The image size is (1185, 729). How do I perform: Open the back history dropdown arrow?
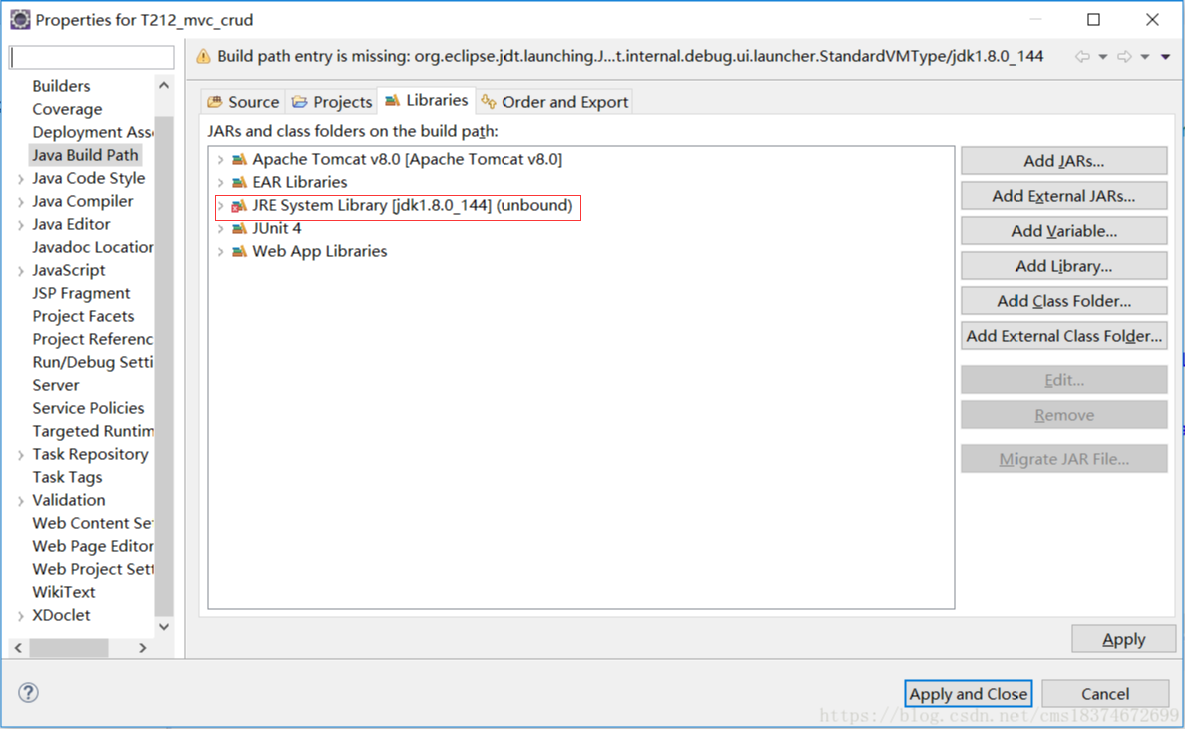tap(1103, 57)
